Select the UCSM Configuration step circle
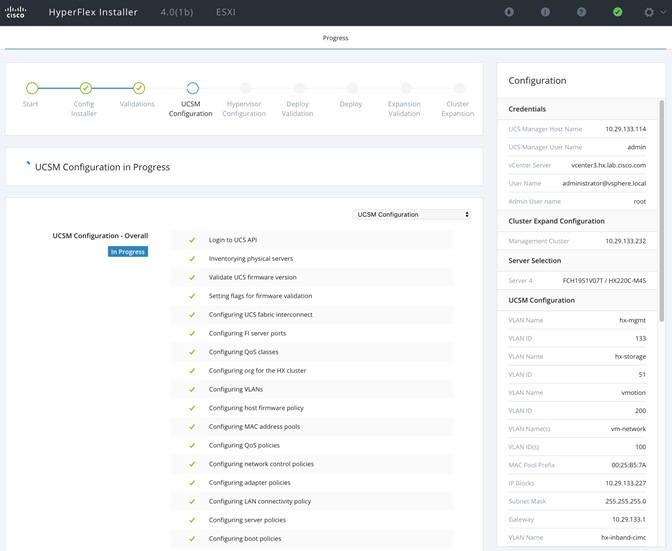The width and height of the screenshot is (672, 551). (192, 88)
